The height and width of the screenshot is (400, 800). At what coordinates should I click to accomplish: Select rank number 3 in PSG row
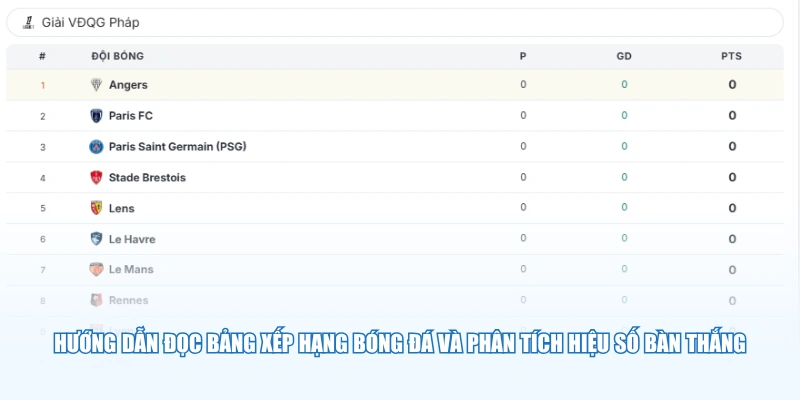click(43, 147)
